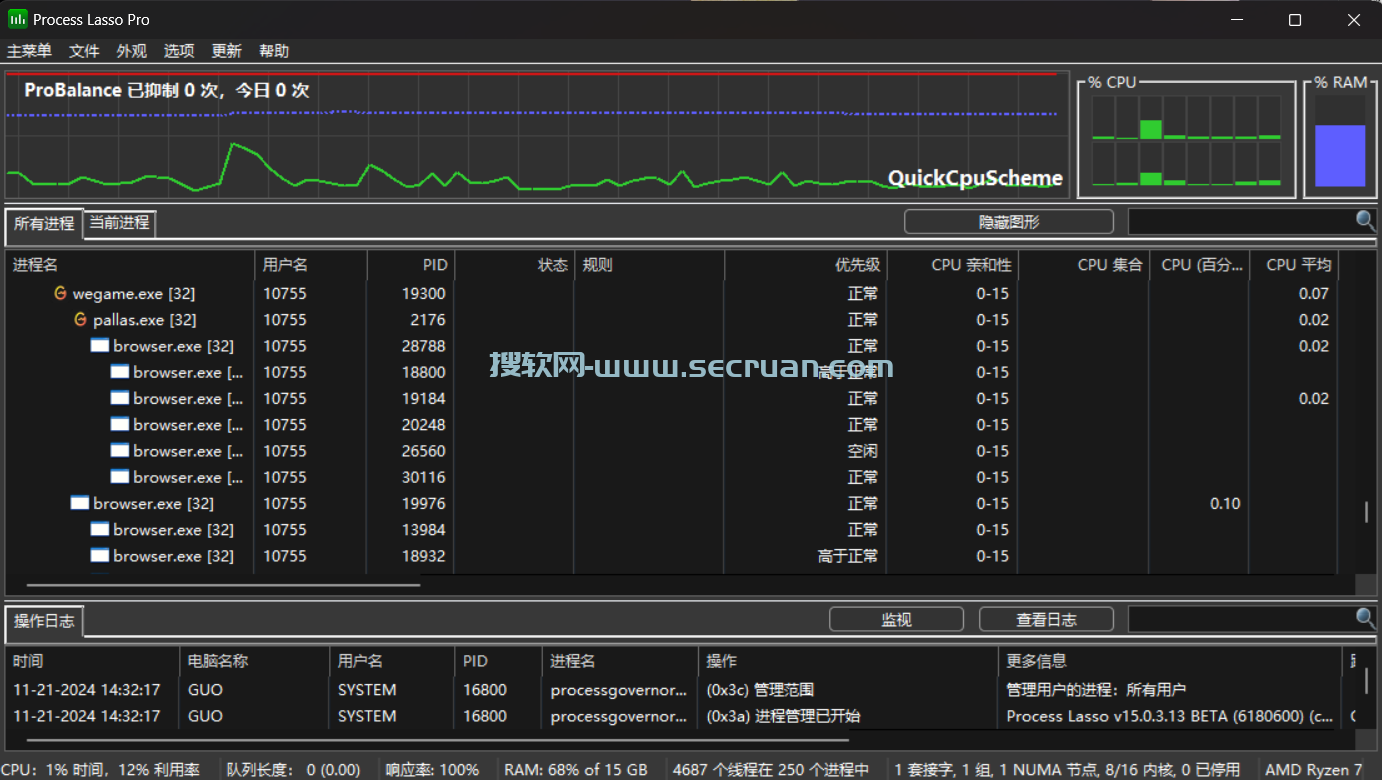This screenshot has width=1382, height=780.
Task: Click the CPU 亲和性 column header
Action: tap(953, 265)
